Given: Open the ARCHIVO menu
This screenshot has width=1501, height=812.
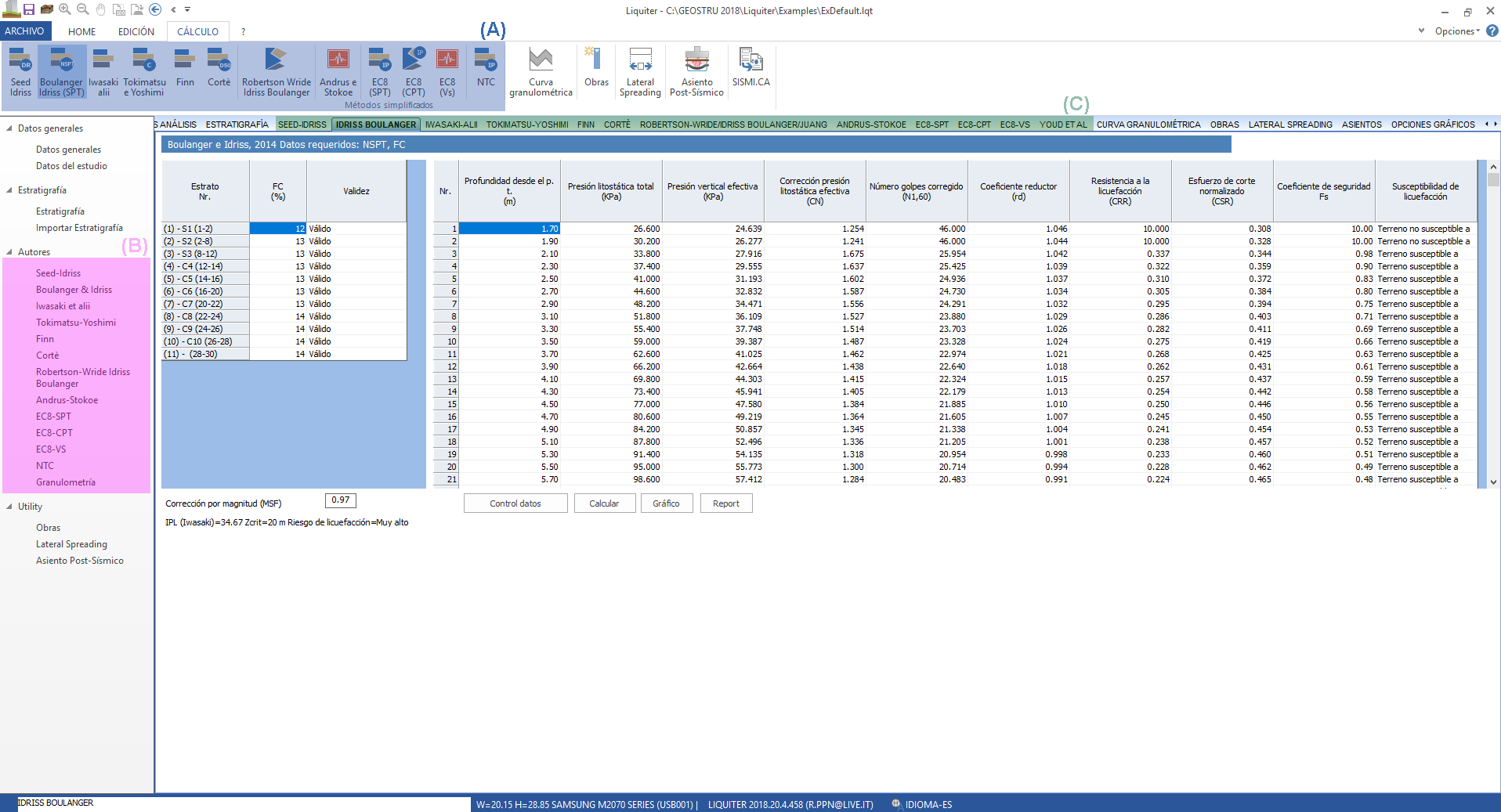Looking at the screenshot, I should point(25,31).
